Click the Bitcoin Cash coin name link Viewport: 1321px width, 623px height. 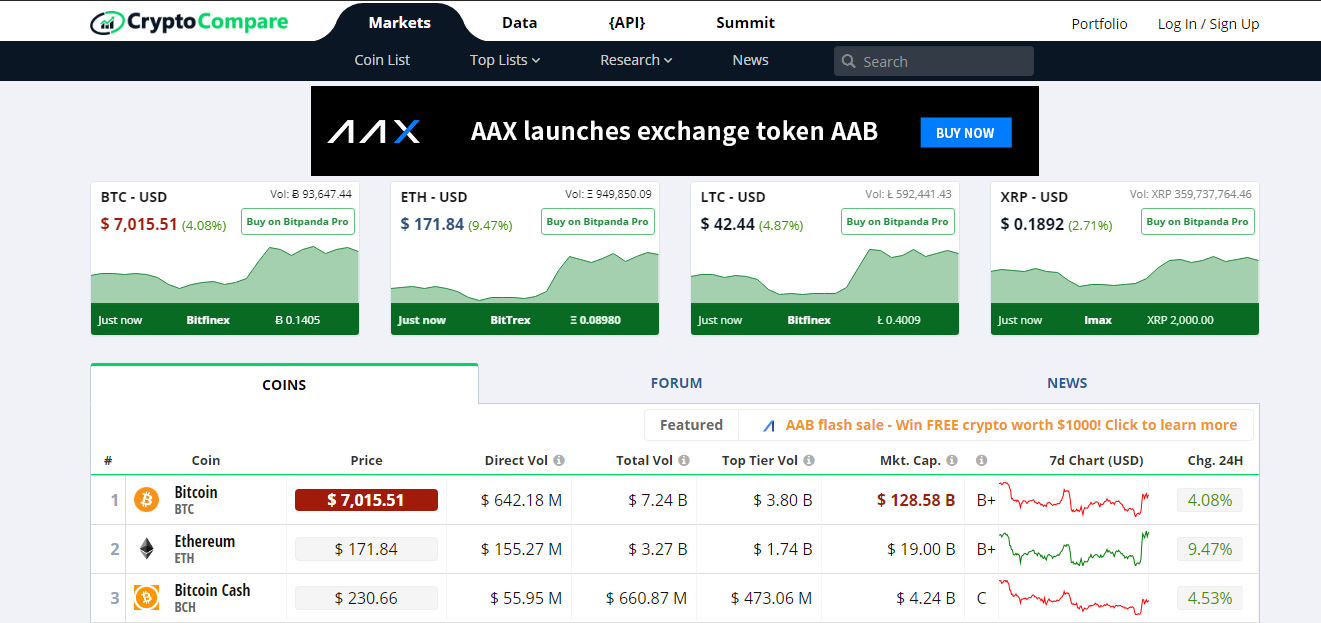212,590
